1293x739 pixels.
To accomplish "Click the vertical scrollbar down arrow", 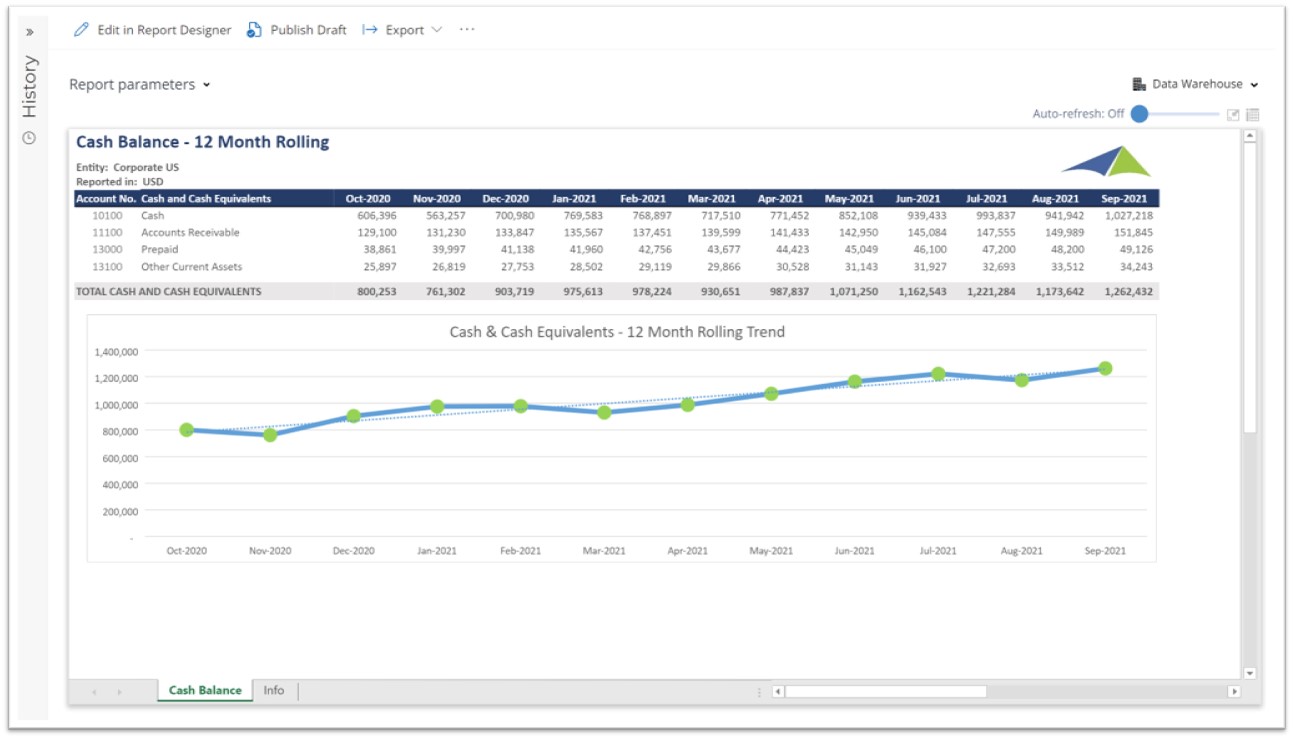I will 1249,674.
